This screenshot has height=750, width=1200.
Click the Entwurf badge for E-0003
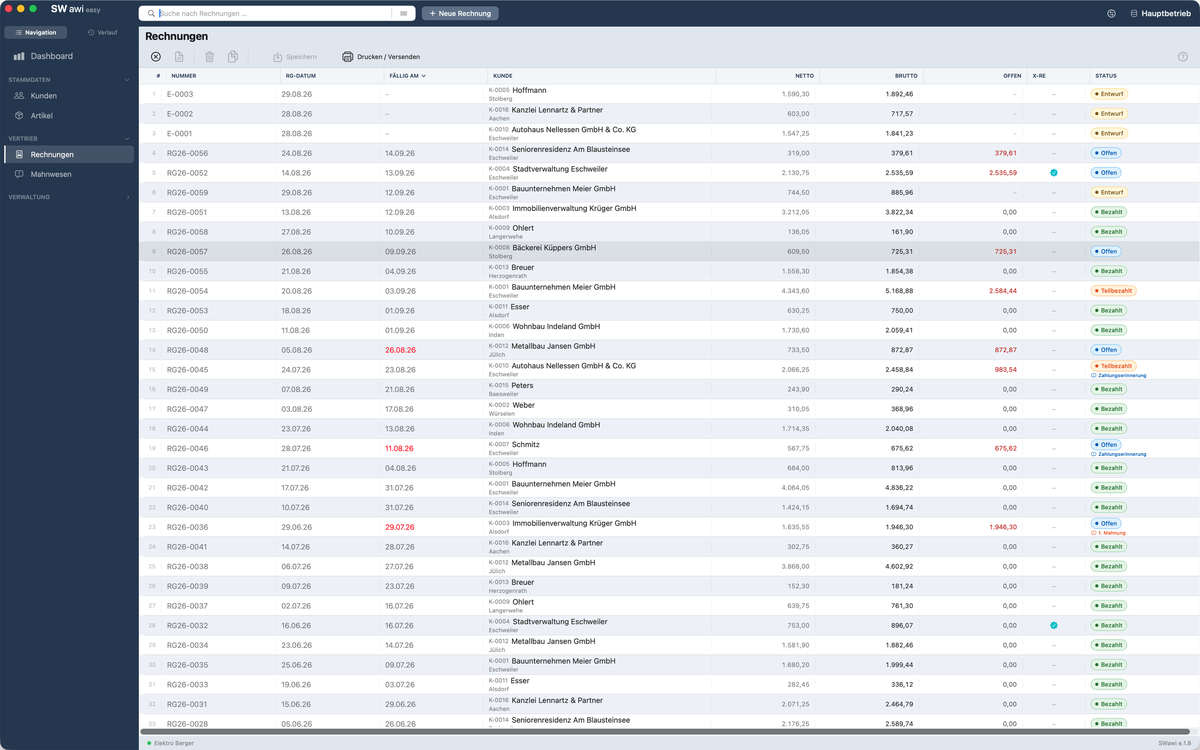pos(1109,94)
